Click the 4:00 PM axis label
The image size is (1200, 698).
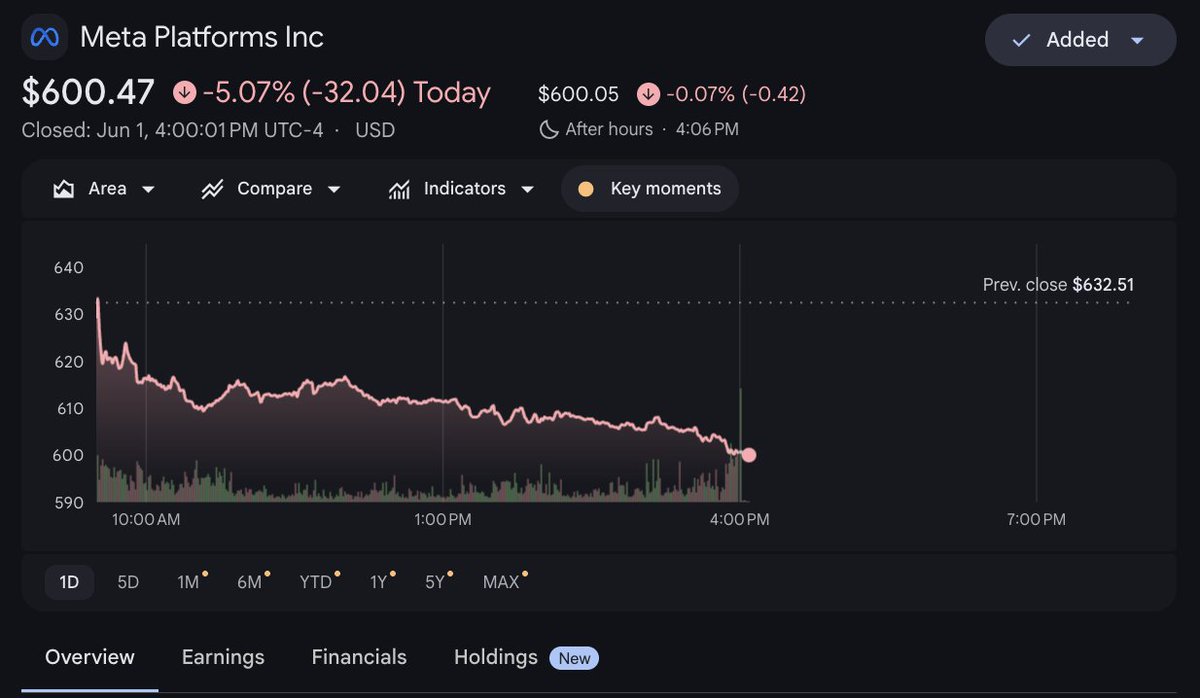(740, 520)
